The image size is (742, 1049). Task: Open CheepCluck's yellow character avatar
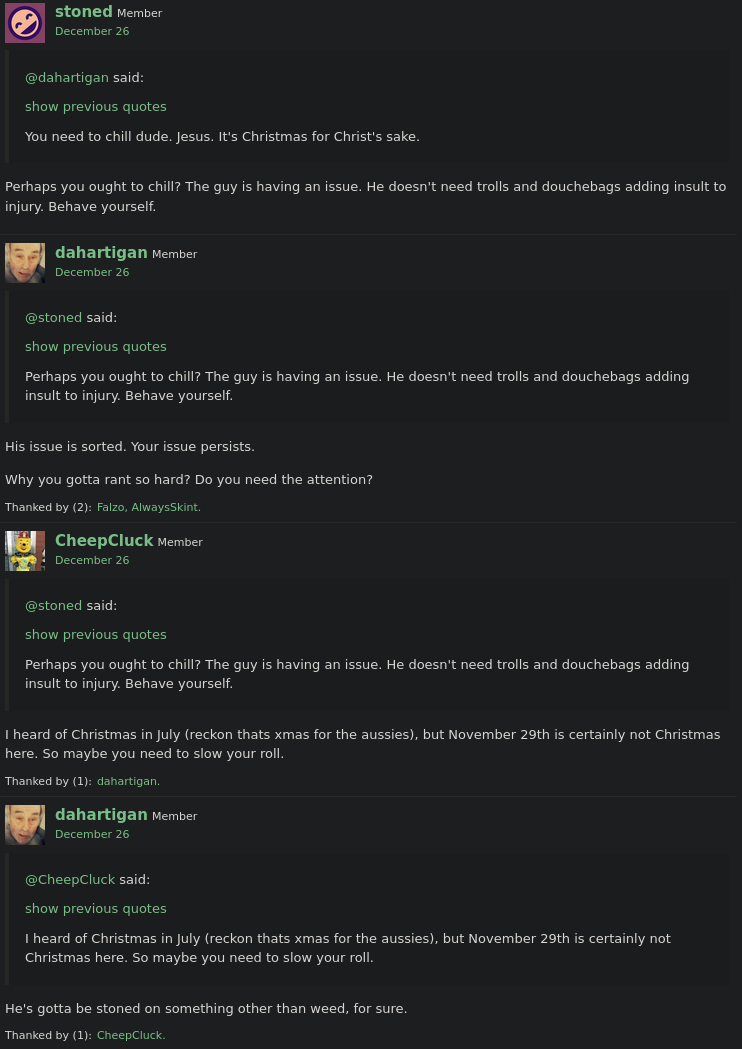25,551
